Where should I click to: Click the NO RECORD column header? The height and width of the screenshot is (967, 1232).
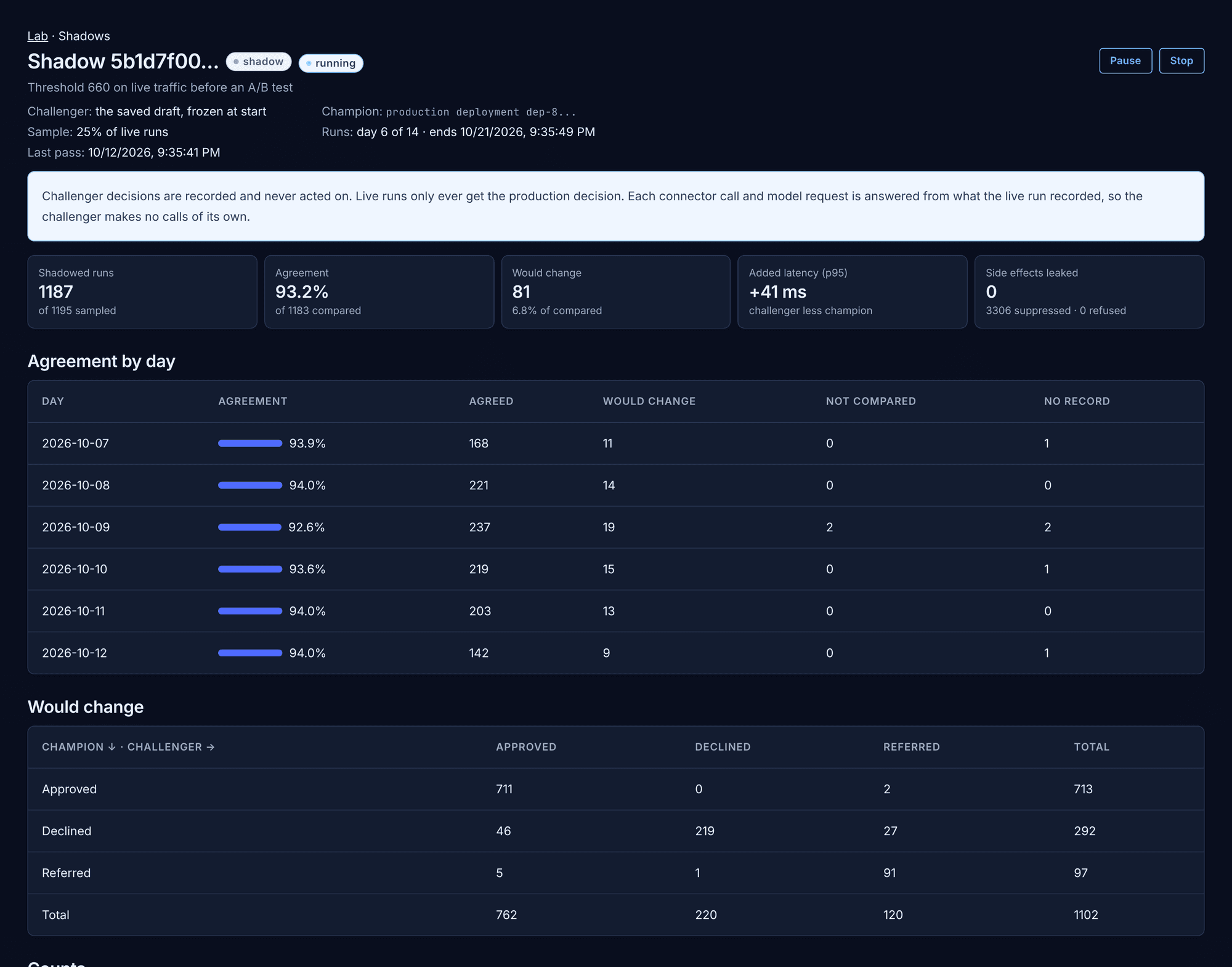pos(1077,401)
